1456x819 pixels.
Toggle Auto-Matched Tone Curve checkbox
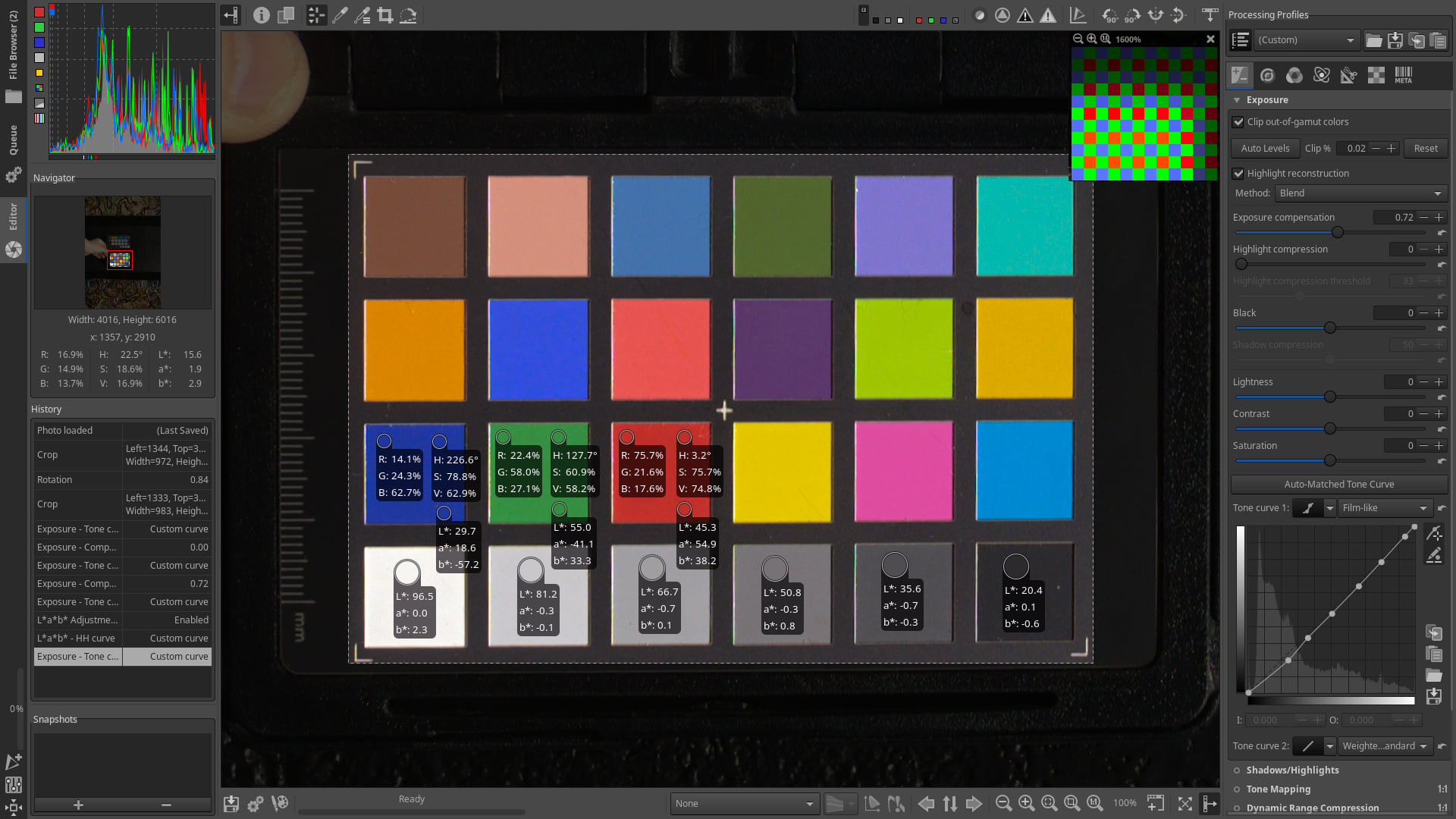1338,484
